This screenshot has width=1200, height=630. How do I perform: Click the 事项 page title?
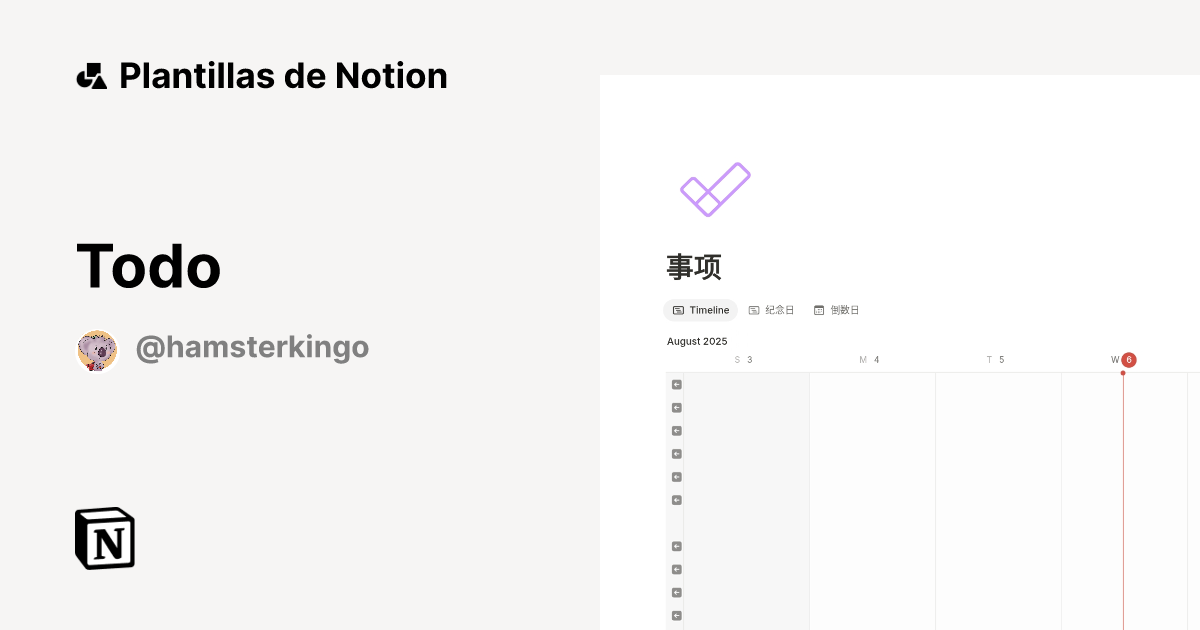pyautogui.click(x=694, y=267)
